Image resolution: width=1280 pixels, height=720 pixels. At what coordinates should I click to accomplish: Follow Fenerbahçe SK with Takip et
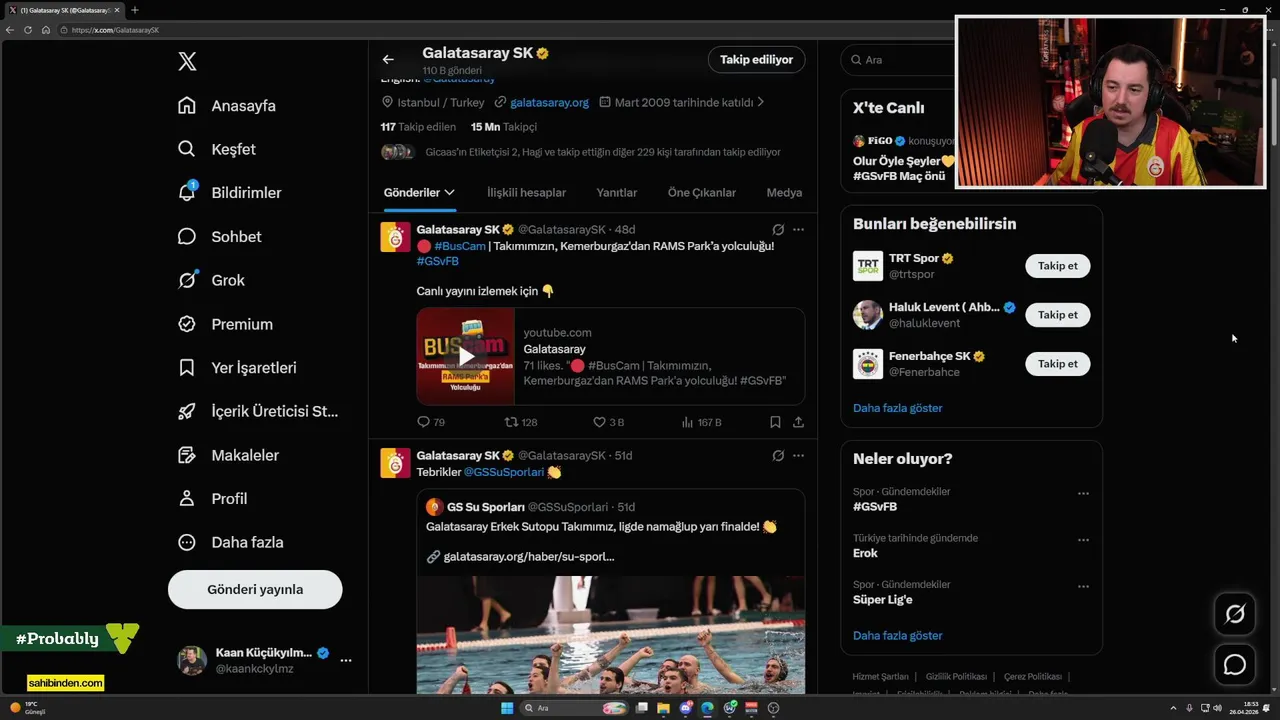(x=1057, y=364)
